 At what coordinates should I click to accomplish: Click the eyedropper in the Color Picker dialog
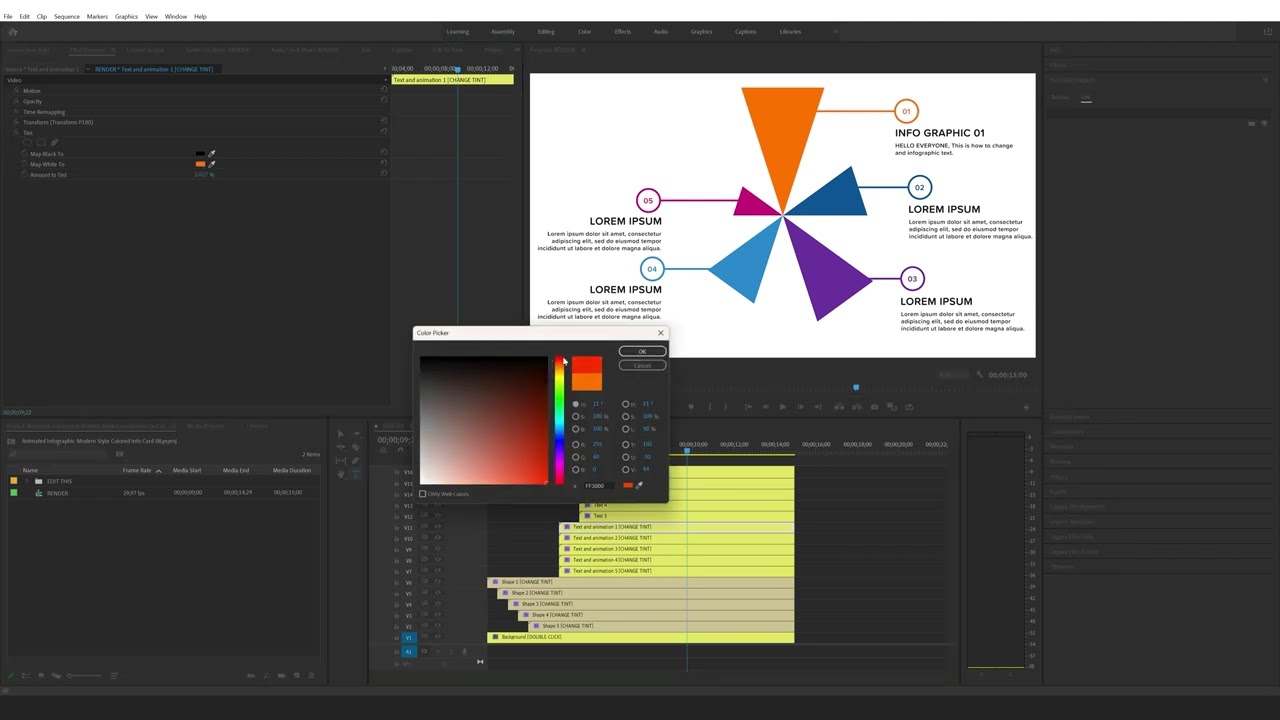[x=639, y=485]
